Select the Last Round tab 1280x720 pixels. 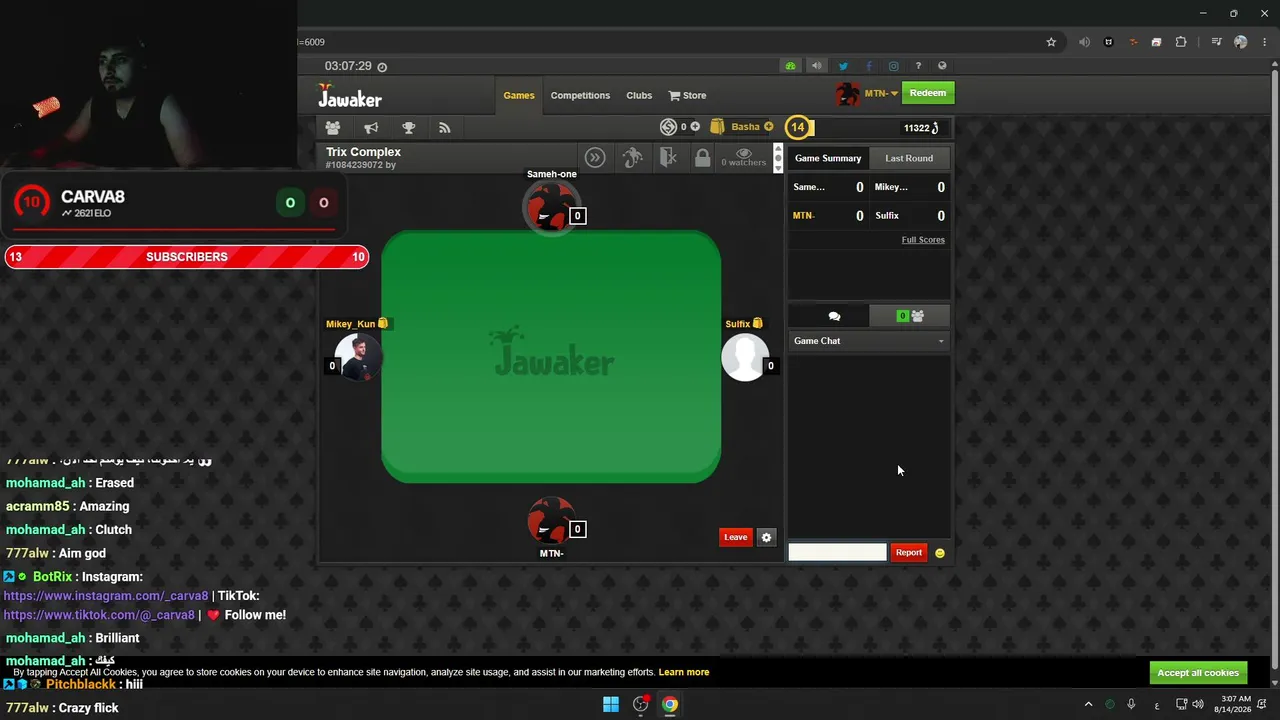[x=909, y=158]
